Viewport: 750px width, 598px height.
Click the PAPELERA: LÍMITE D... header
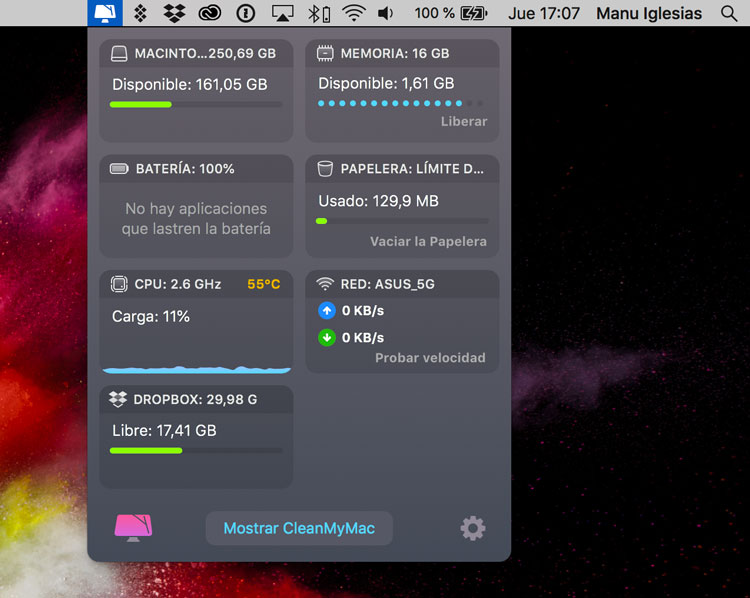point(412,168)
